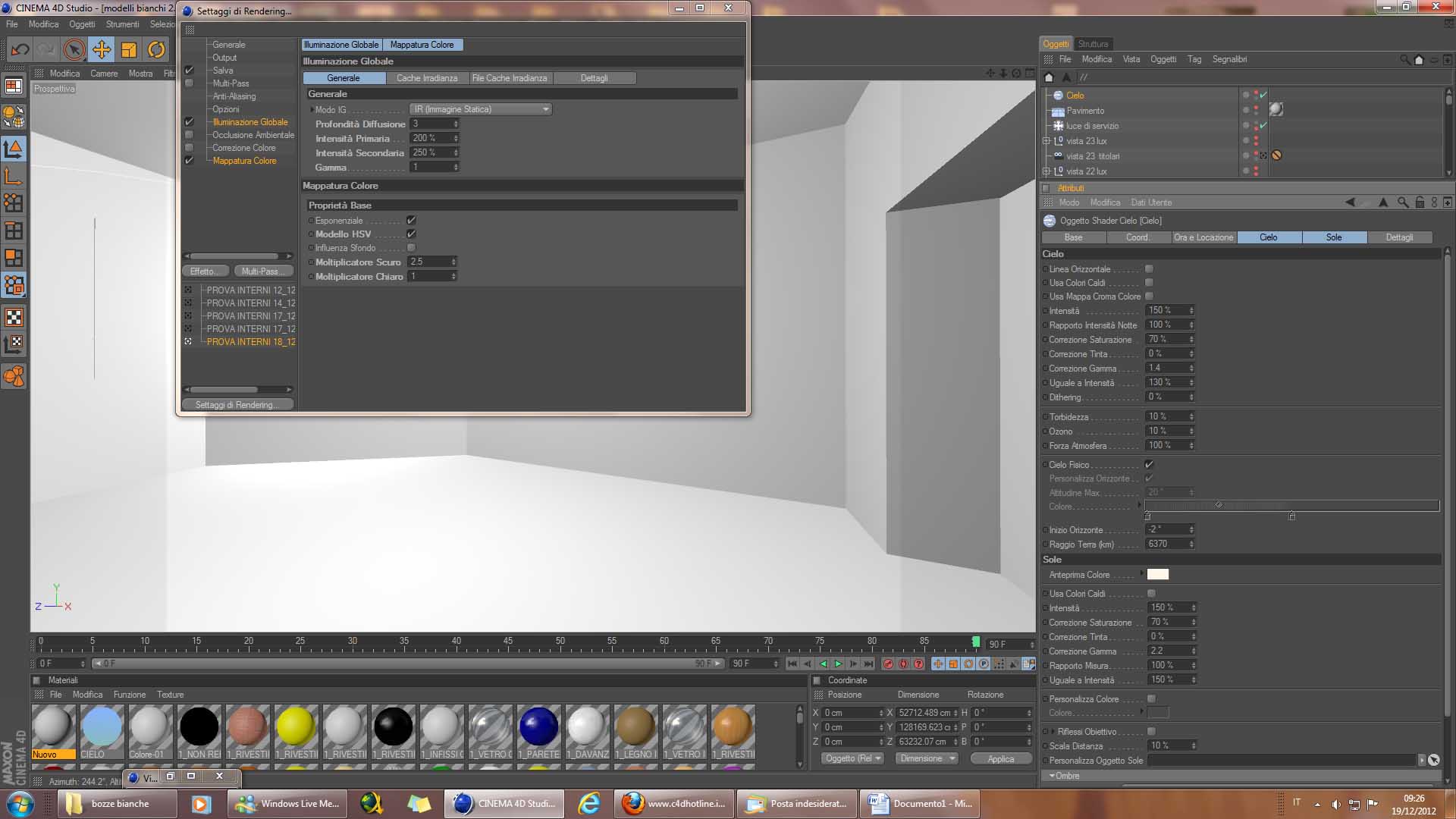
Task: Click the Anteprima Colore sun swatch
Action: (x=1157, y=575)
